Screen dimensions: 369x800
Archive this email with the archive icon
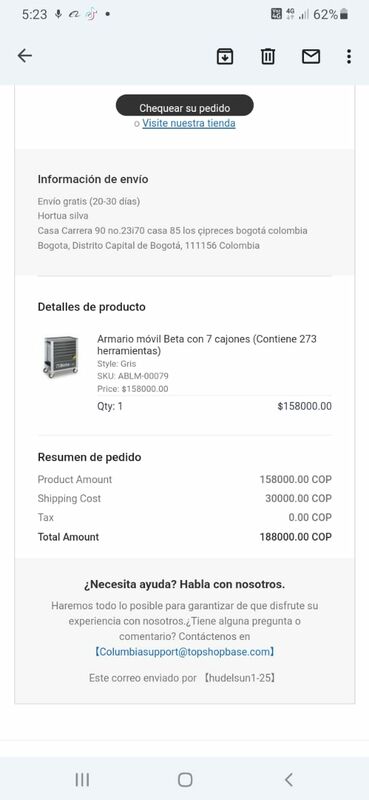coord(225,56)
